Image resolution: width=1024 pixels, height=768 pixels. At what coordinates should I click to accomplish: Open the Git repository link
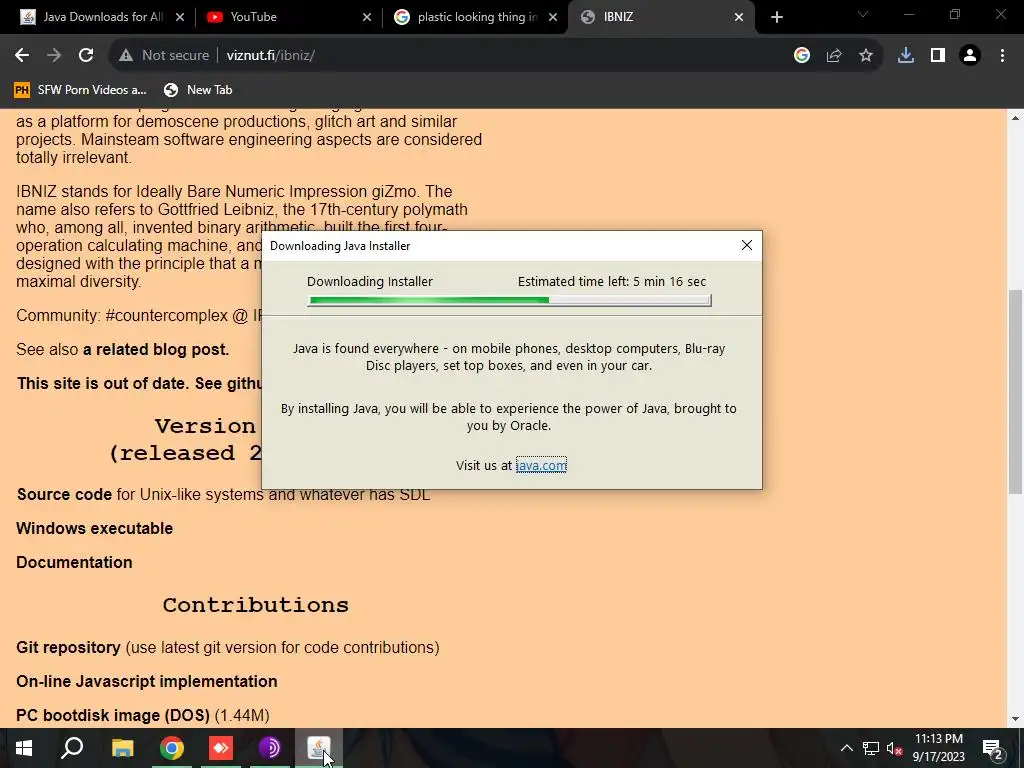tap(69, 647)
